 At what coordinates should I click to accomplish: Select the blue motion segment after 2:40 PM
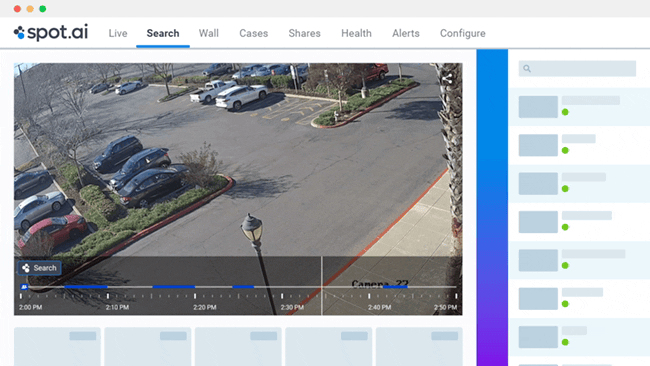coord(395,286)
